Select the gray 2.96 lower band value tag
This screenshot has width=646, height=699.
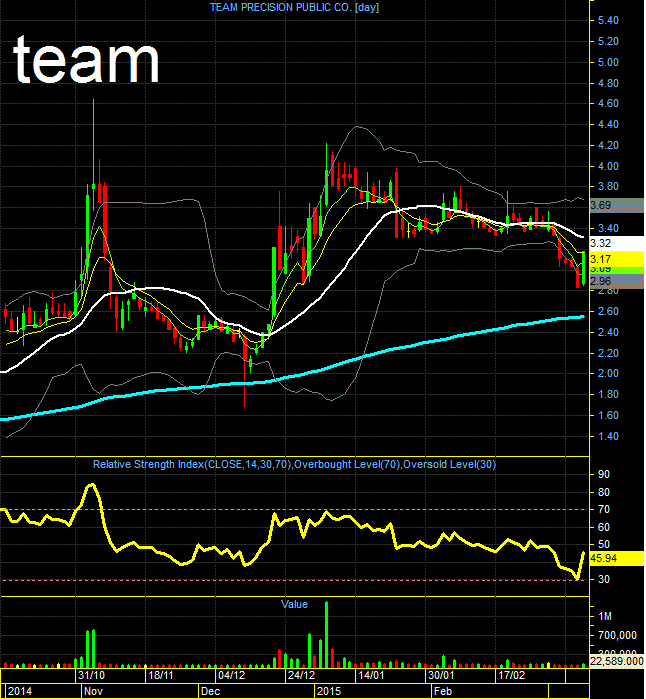(617, 281)
